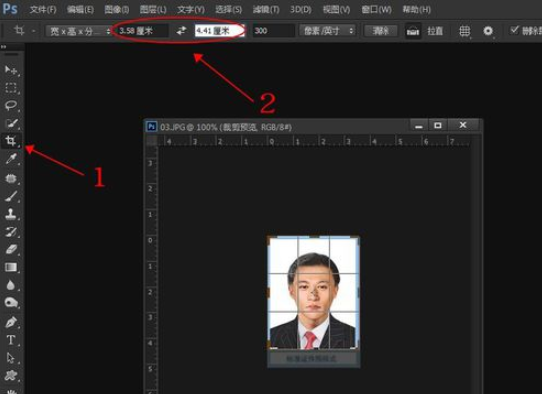Select the Clone Stamp tool
The width and height of the screenshot is (542, 394).
click(11, 214)
